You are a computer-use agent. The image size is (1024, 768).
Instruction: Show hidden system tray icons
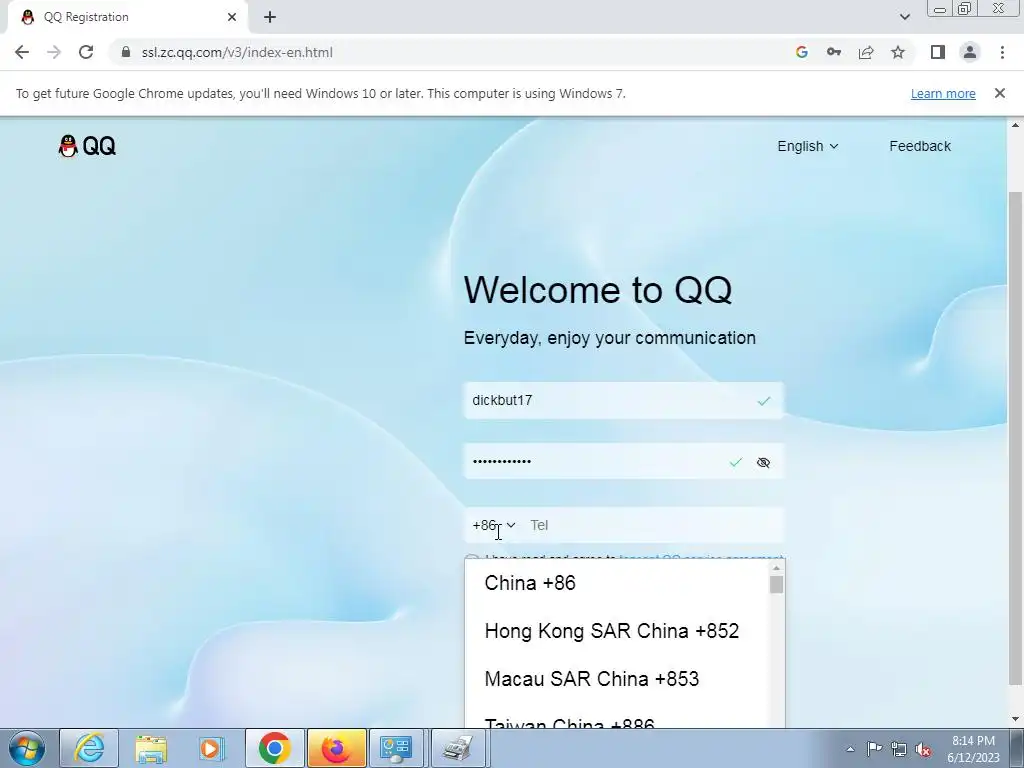pos(850,749)
